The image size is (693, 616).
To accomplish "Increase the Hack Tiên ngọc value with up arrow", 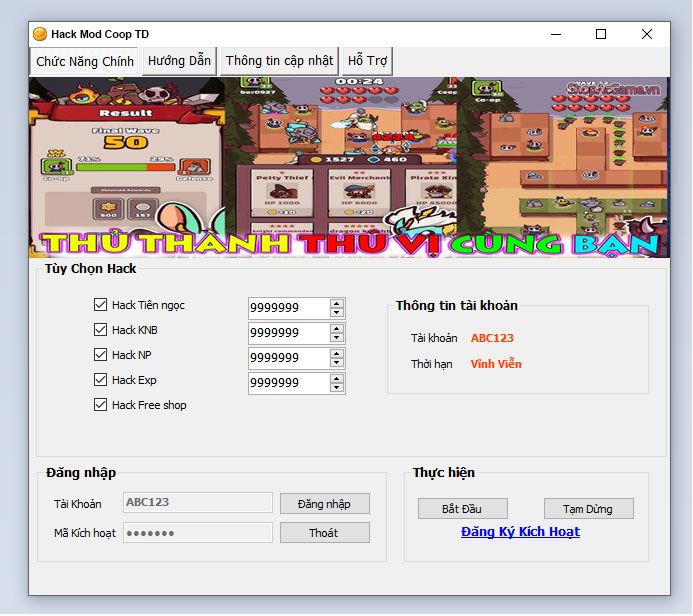I will click(337, 304).
